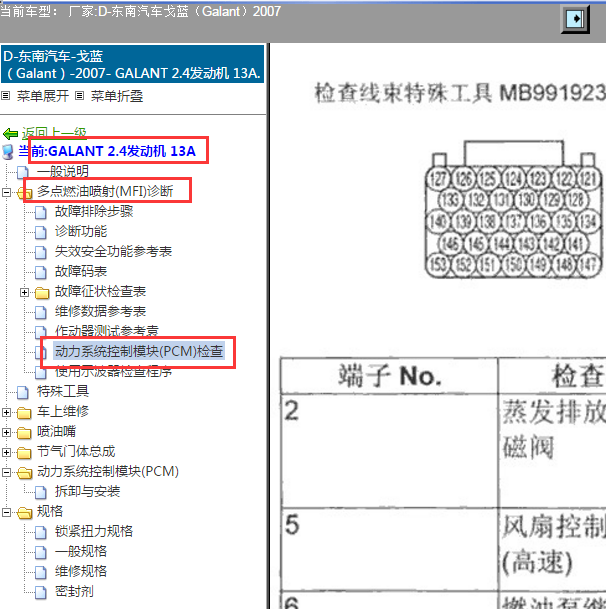Click the computer icon beside 当前:GALANT
606x609 pixels.
click(x=8, y=152)
